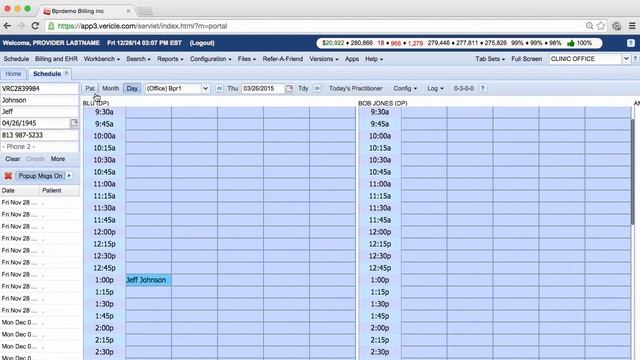
Task: Click the phone field 813 987-5233
Action: pyautogui.click(x=39, y=135)
